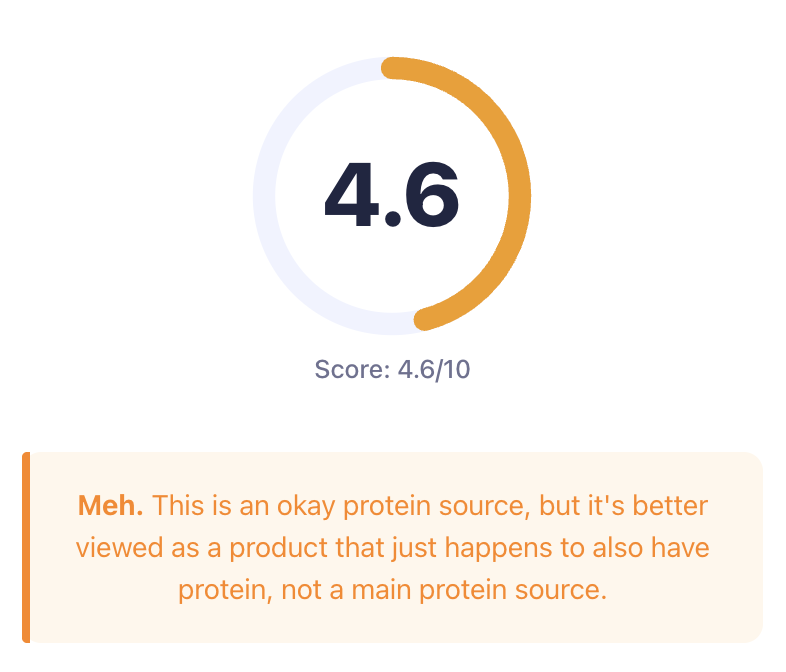Click the rounded bottom end of the orange arc
The image size is (786, 672).
[x=425, y=319]
